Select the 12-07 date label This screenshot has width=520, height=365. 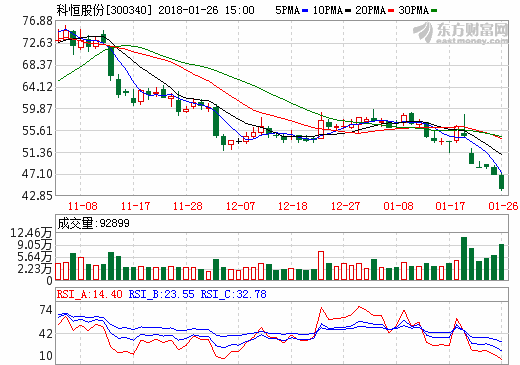[x=240, y=206]
